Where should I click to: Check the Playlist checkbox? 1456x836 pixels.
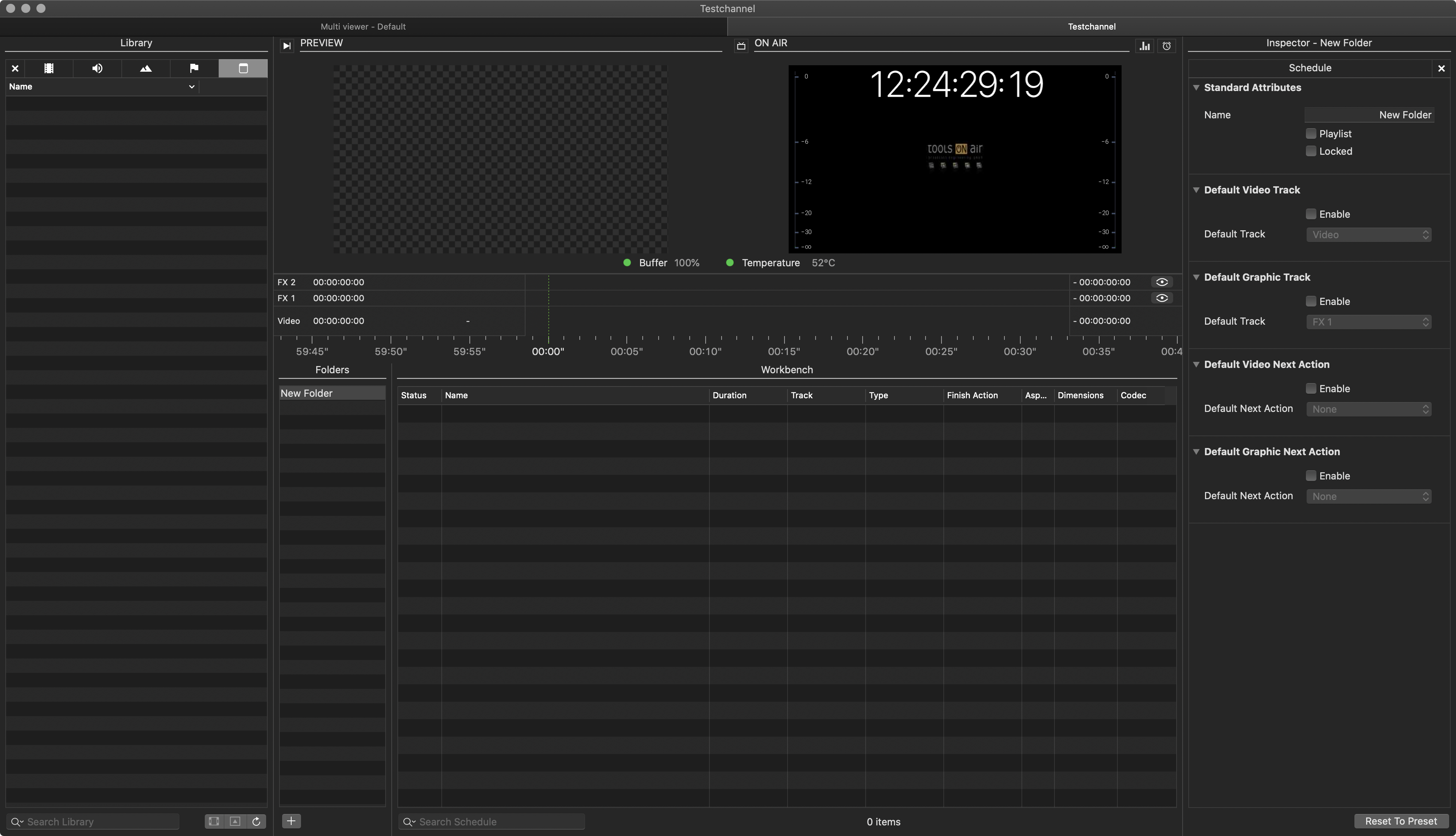(1311, 133)
